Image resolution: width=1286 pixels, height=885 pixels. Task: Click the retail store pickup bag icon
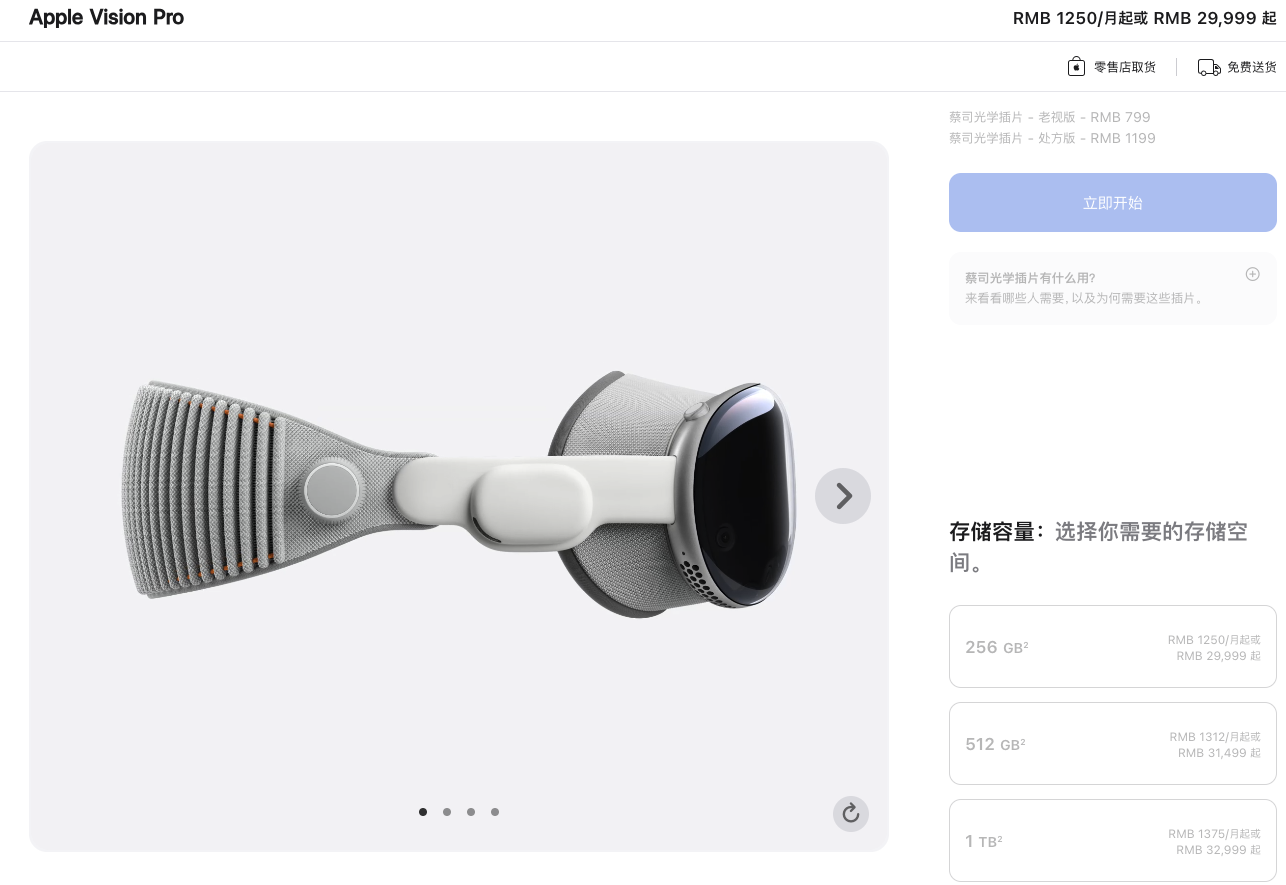pos(1076,67)
